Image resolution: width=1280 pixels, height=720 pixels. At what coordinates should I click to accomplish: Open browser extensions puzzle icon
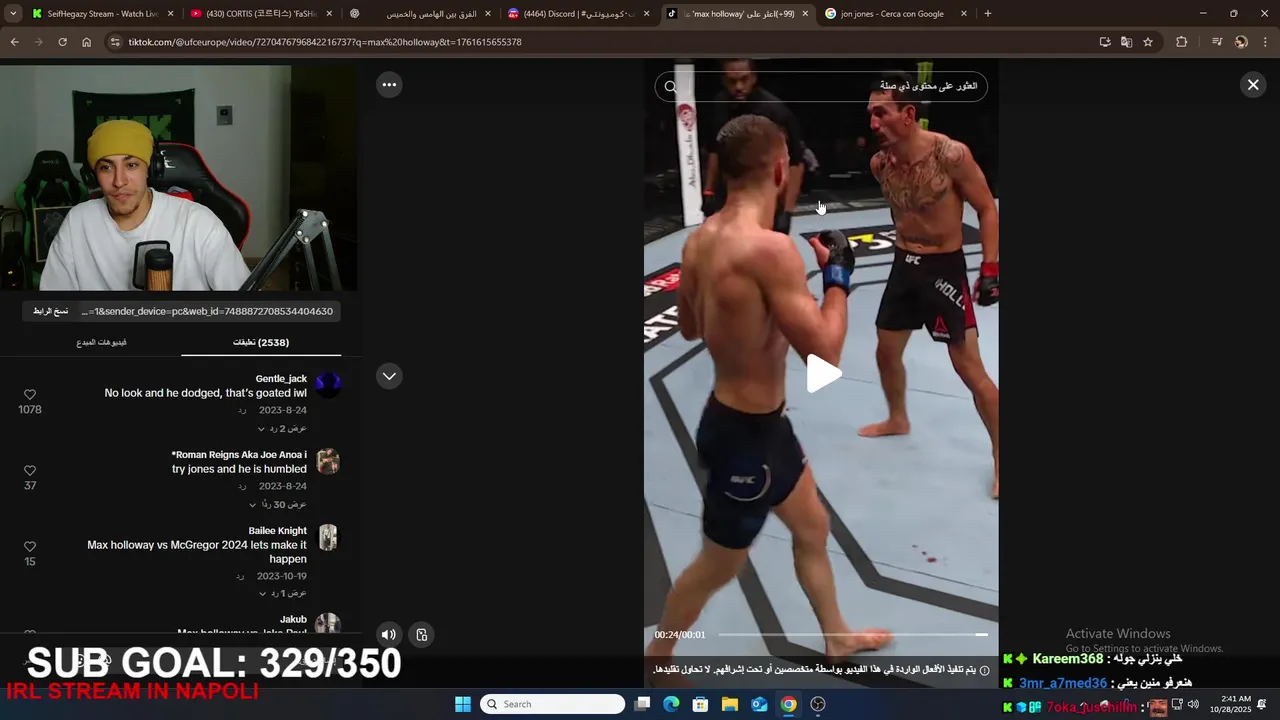1181,42
